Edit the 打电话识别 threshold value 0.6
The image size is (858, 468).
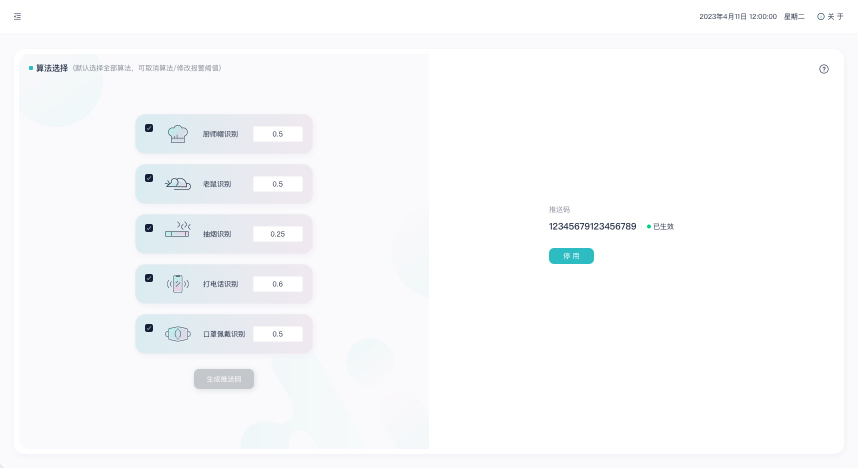[278, 284]
